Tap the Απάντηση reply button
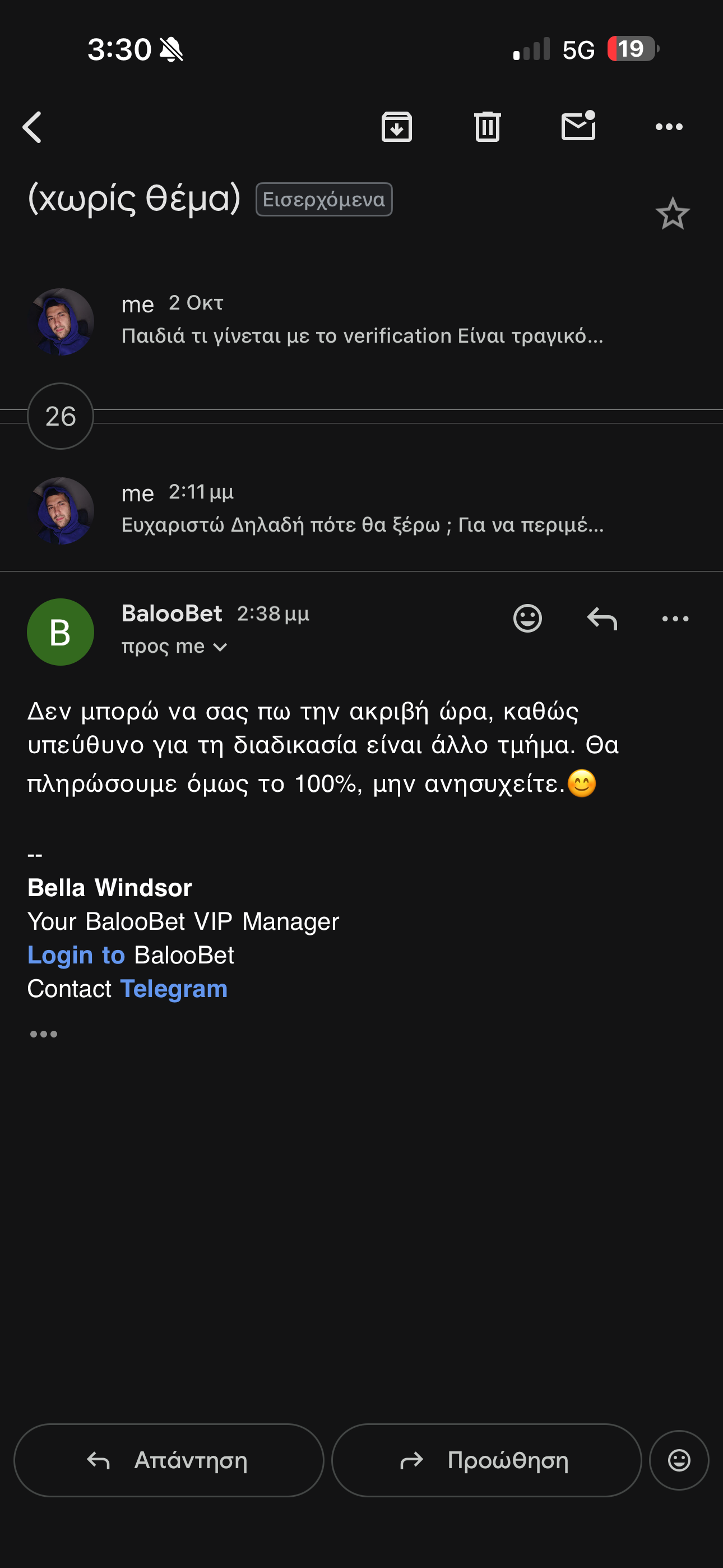 pos(169,1460)
